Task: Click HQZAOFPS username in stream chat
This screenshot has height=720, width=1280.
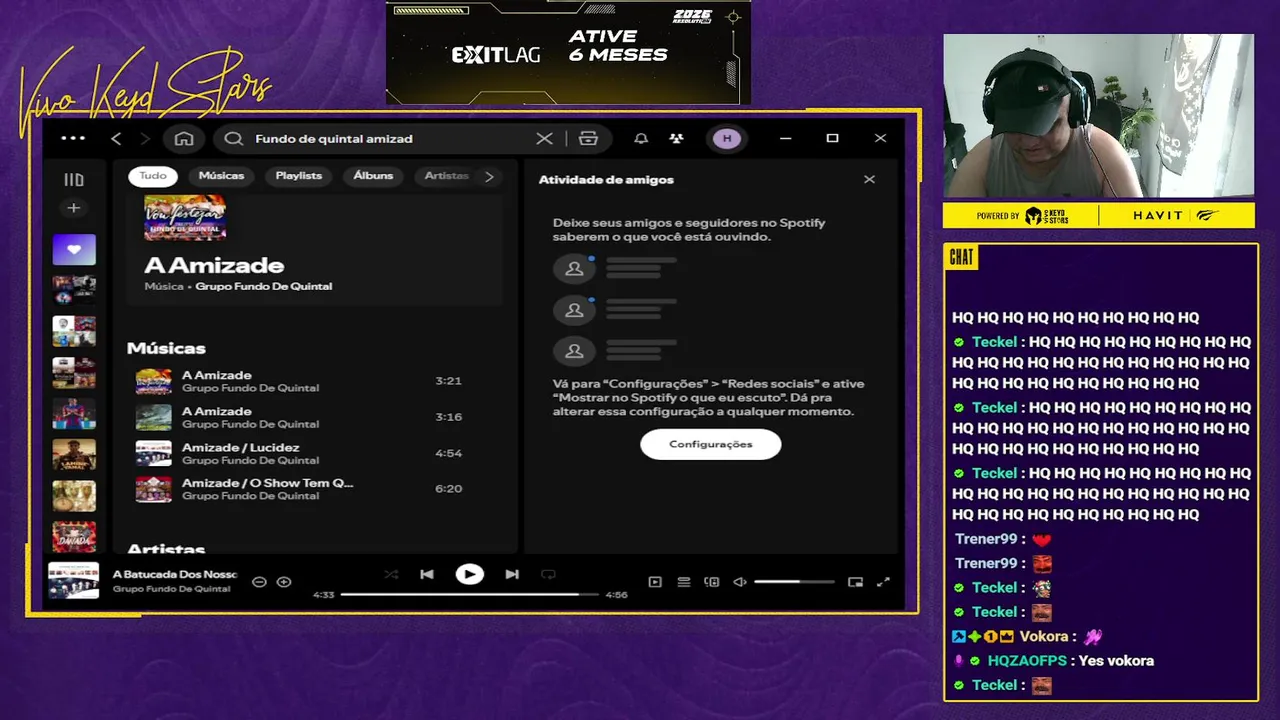Action: pyautogui.click(x=1028, y=661)
